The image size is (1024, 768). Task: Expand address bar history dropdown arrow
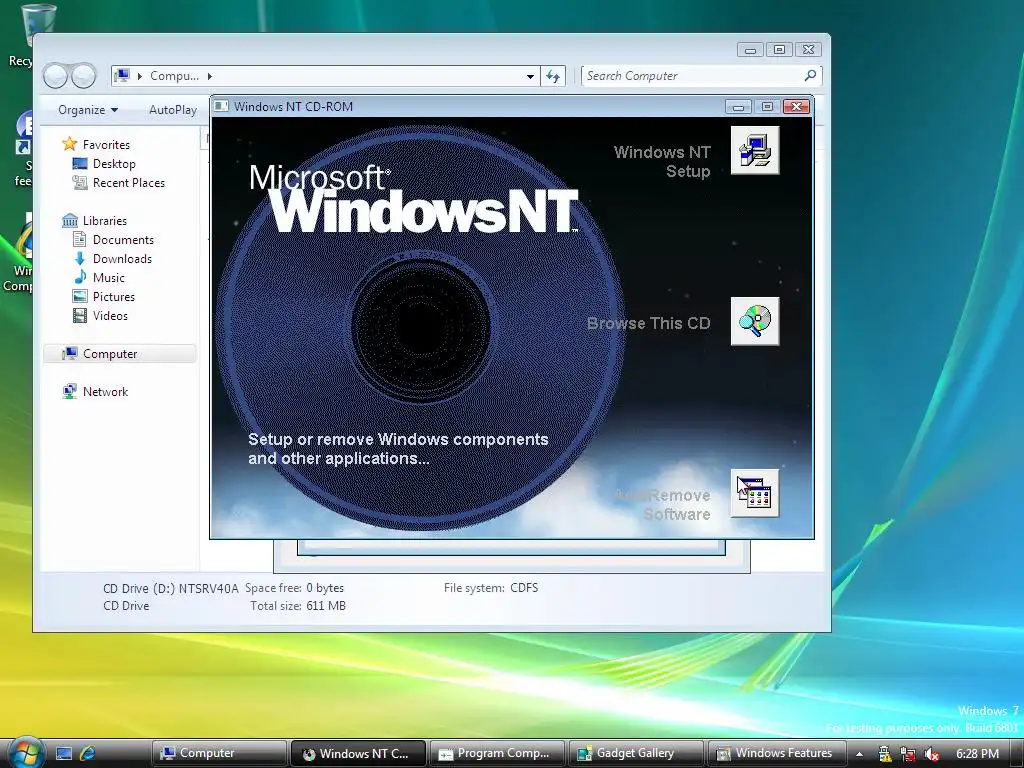tap(530, 76)
